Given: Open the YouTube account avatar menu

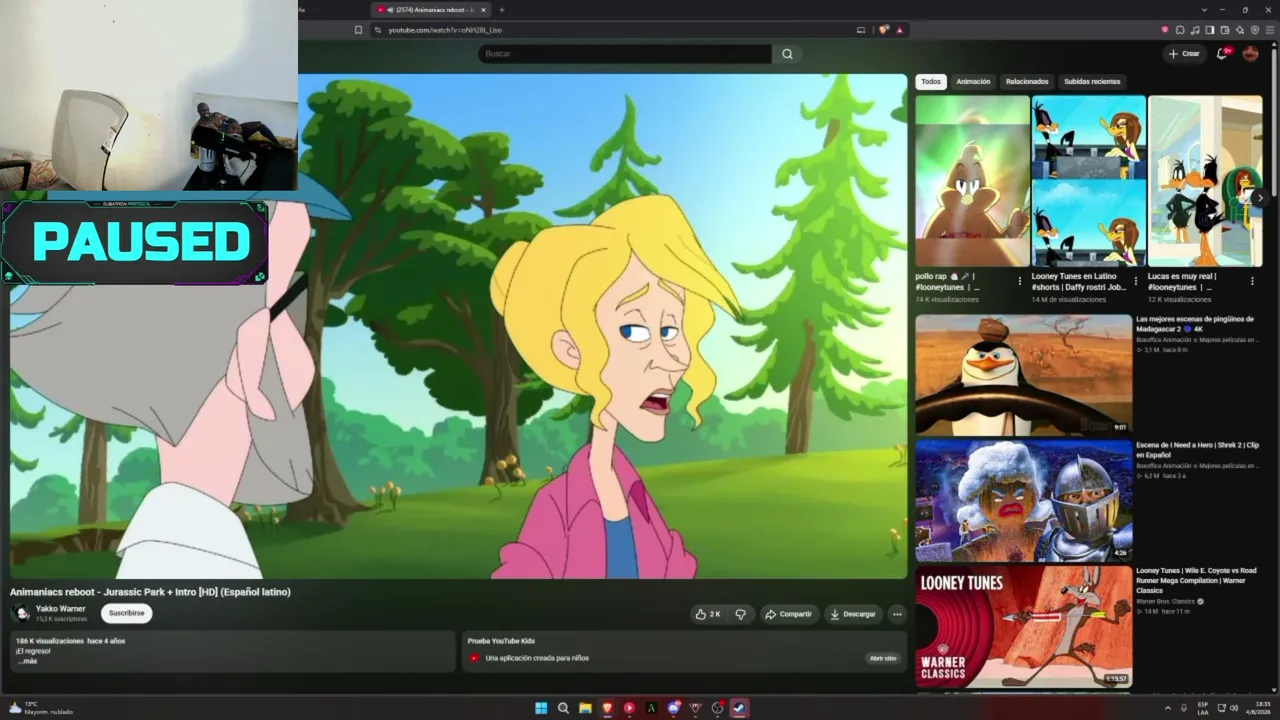Looking at the screenshot, I should pos(1250,54).
